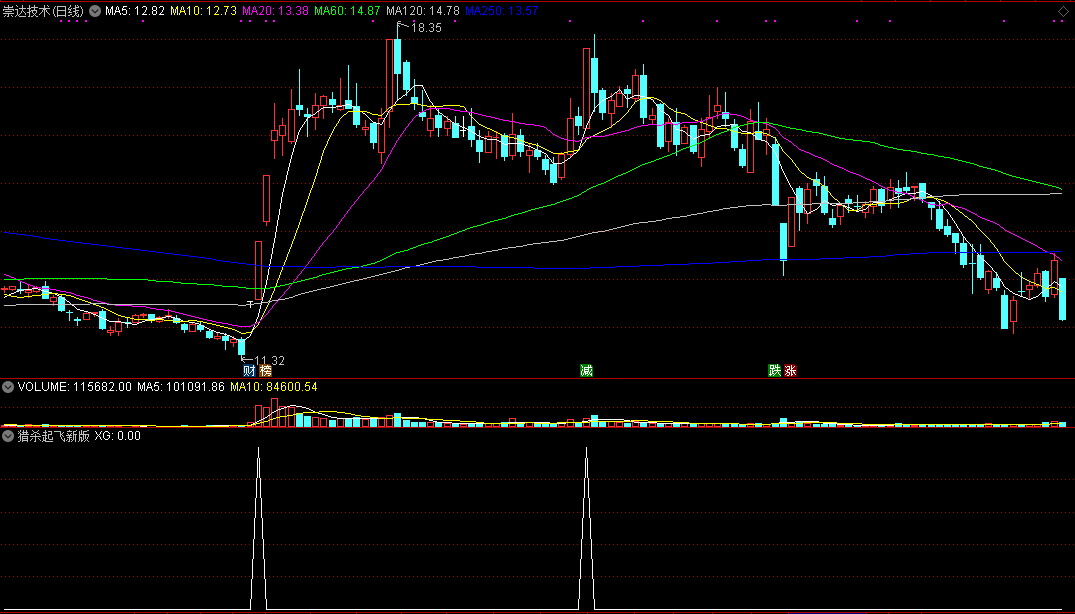Click the MA10: 12.73 label in main chart
1075x614 pixels.
[x=204, y=11]
